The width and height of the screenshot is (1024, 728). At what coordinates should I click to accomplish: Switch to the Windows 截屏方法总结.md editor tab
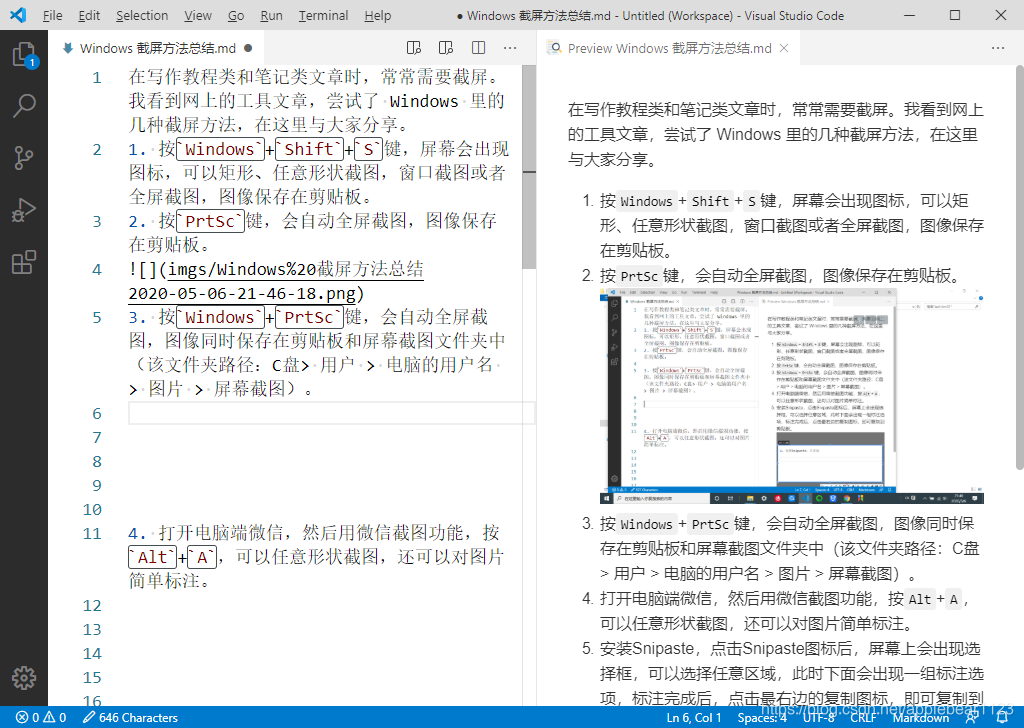click(x=157, y=48)
